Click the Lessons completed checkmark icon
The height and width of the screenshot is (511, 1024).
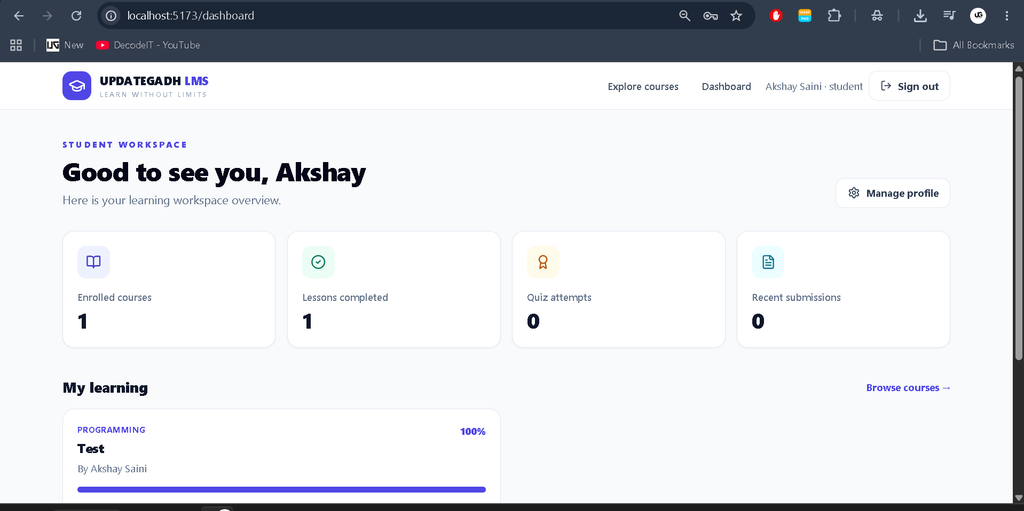coord(318,262)
